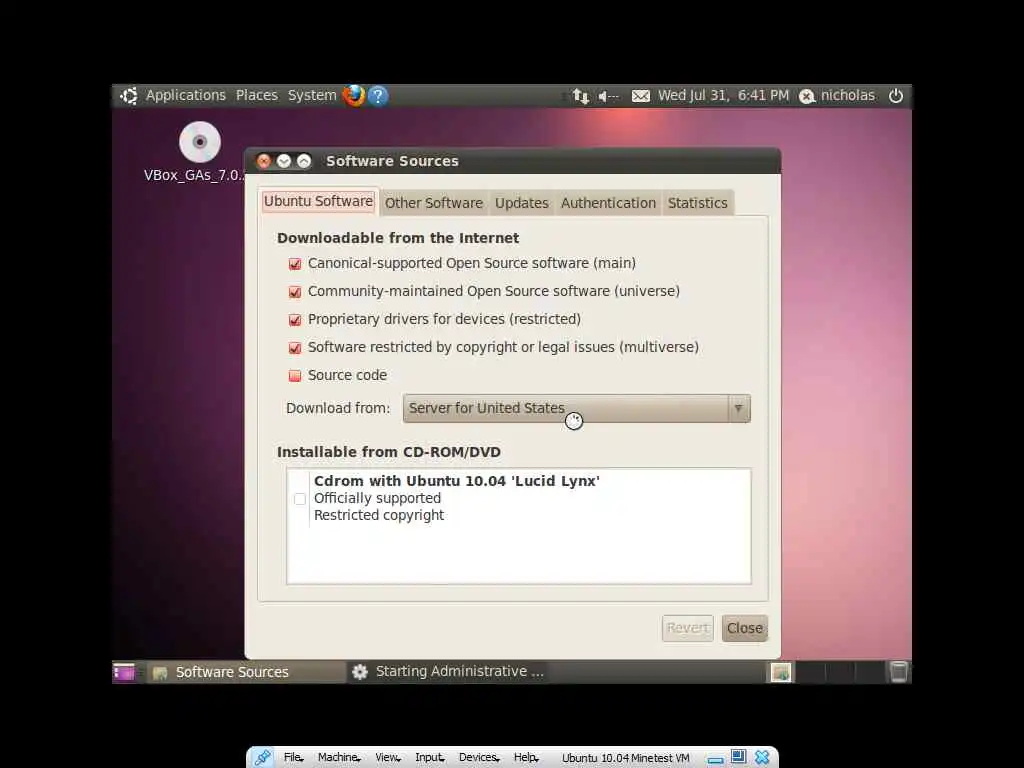1024x768 pixels.
Task: Open the Updates tab
Action: click(521, 203)
